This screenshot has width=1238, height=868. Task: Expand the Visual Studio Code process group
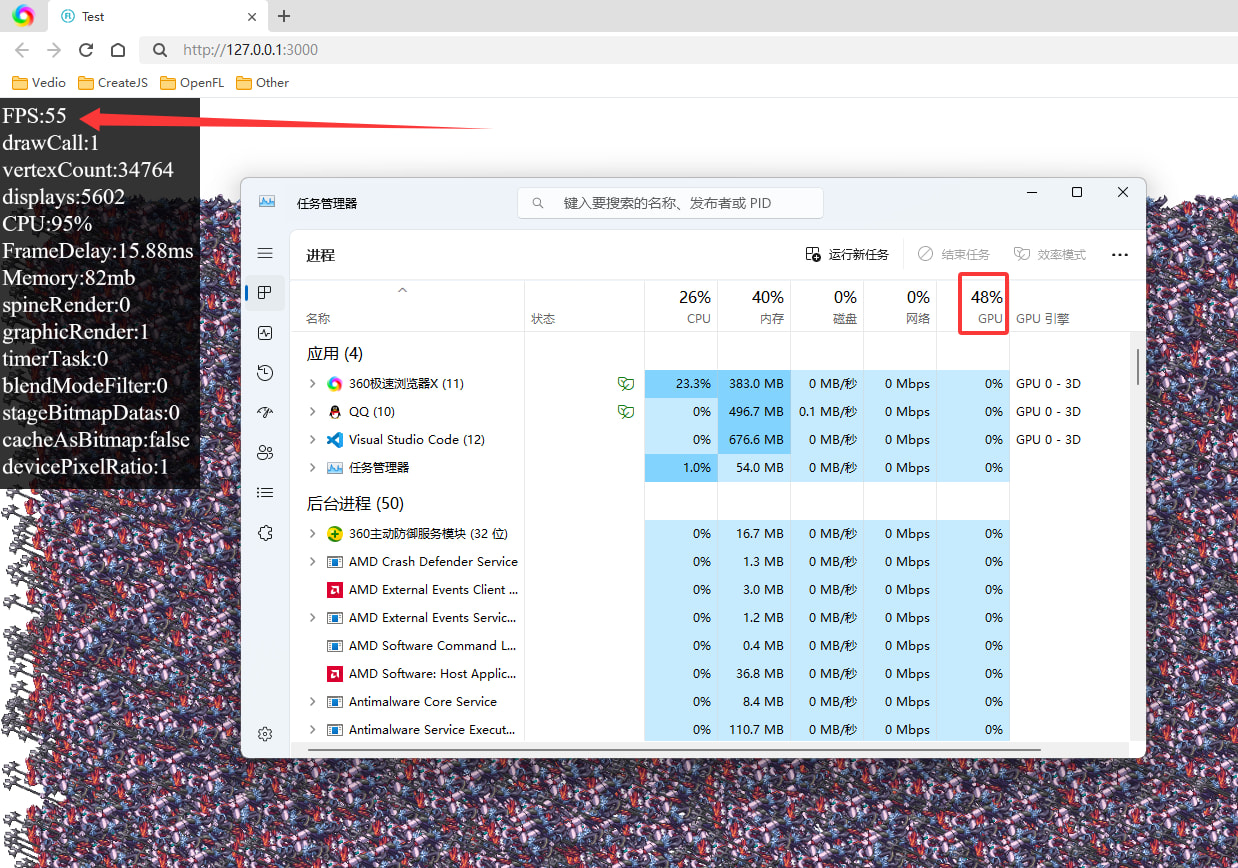[x=313, y=440]
